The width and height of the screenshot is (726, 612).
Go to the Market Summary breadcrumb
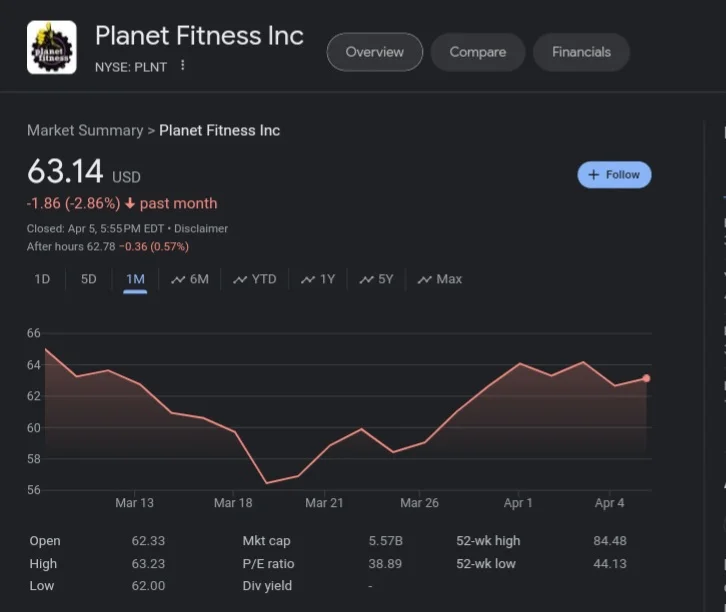click(x=85, y=131)
